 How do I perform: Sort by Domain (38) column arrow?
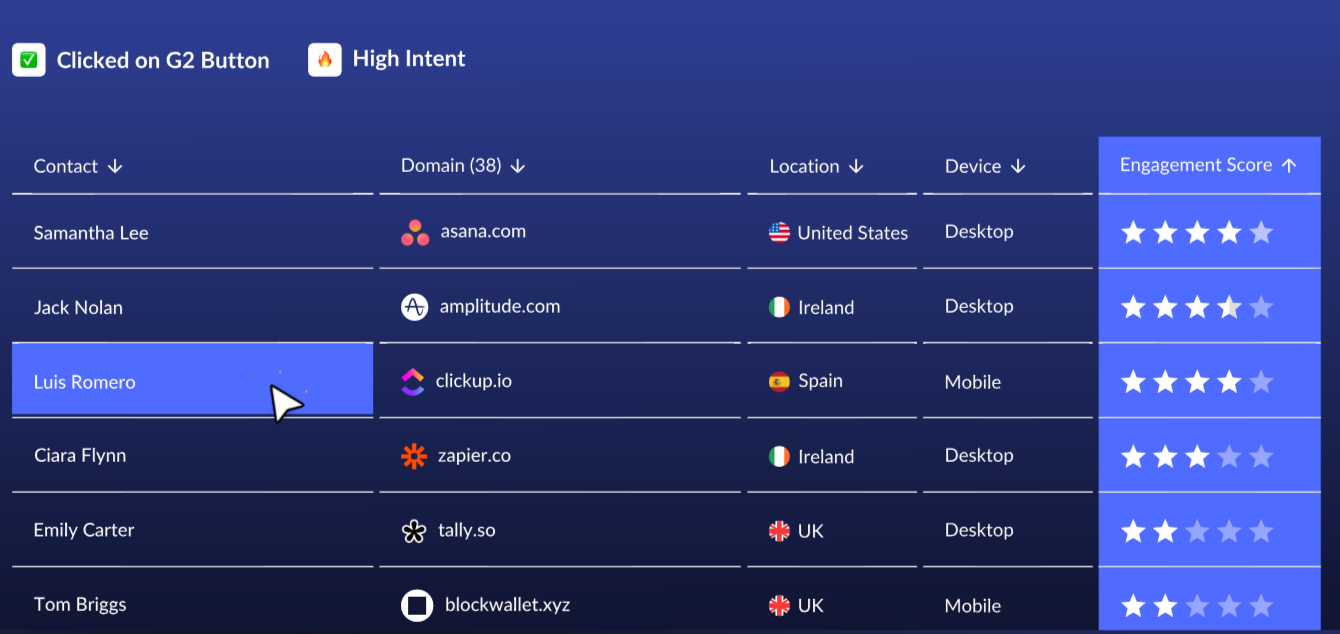517,166
